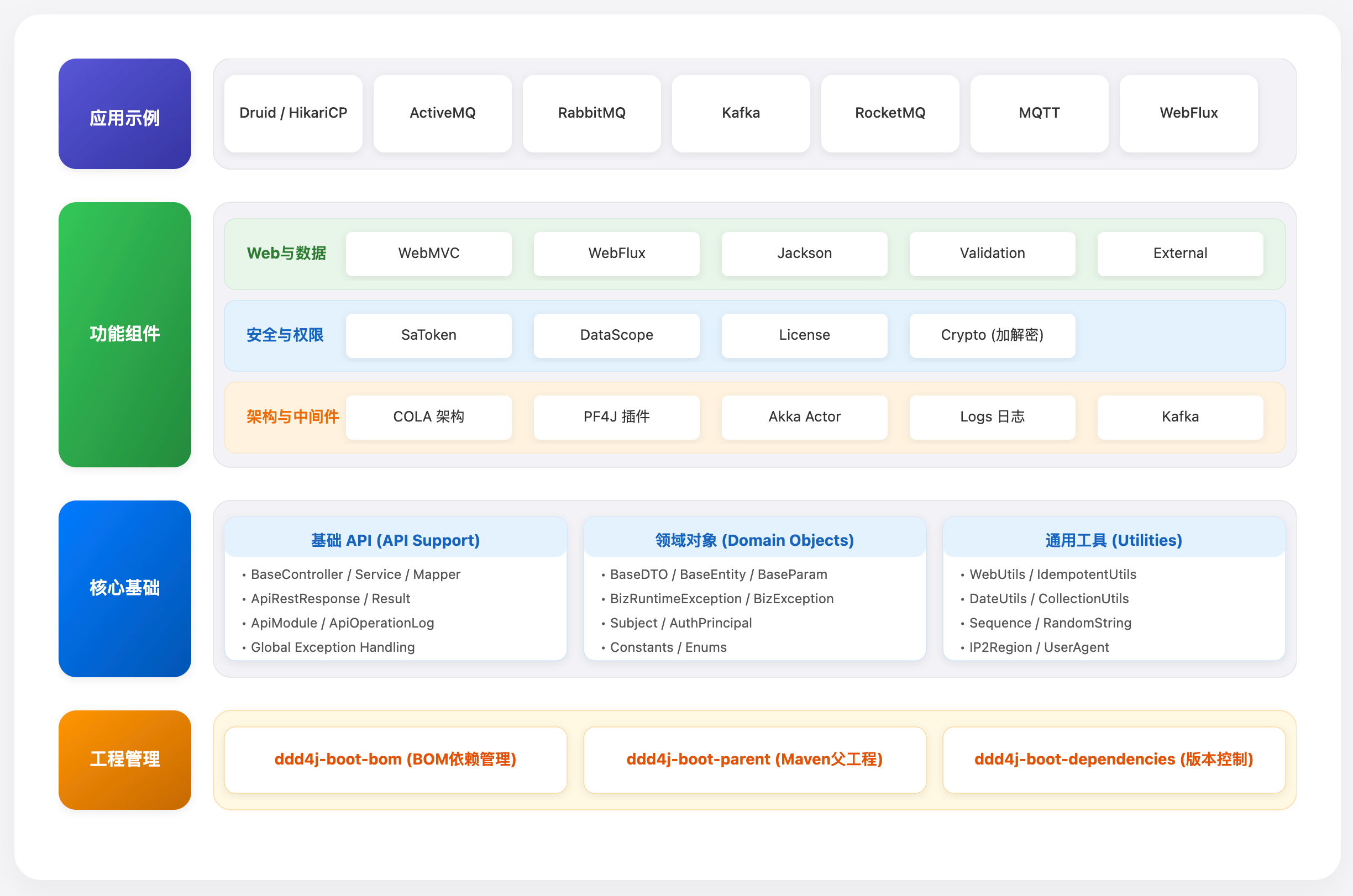Select the RocketMQ example card

coord(890,113)
